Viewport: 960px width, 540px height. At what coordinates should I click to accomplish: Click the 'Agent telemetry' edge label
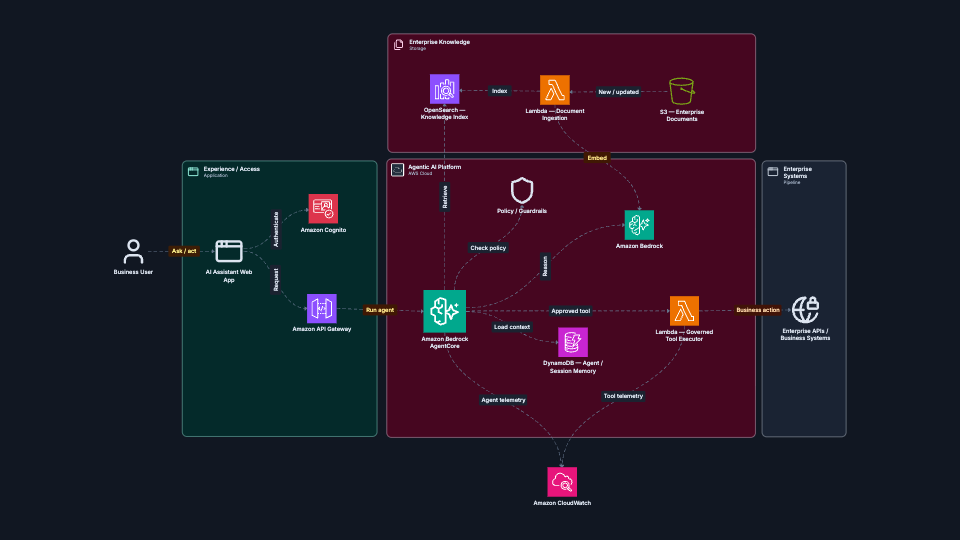click(x=503, y=400)
